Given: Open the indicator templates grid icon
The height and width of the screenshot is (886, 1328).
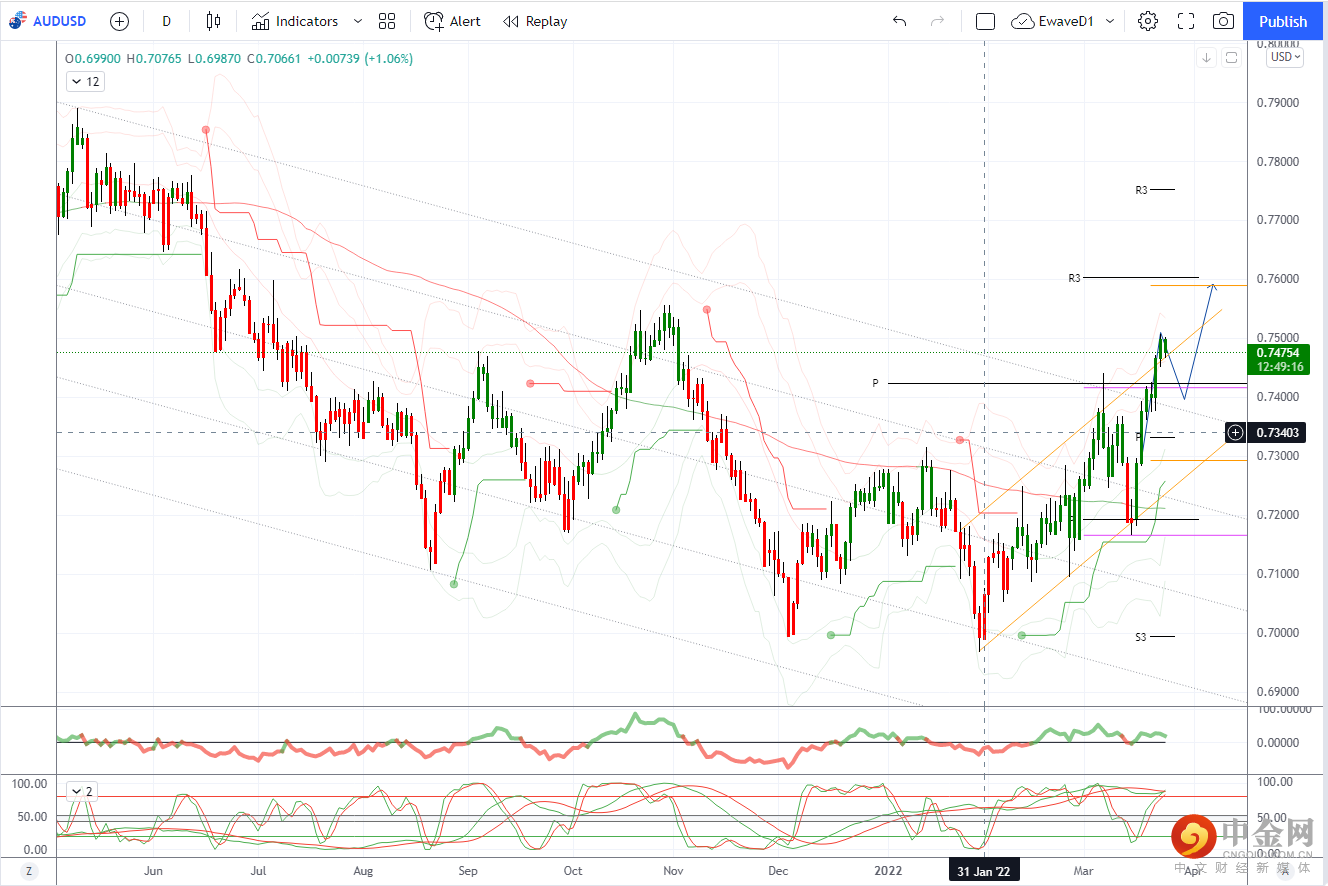Looking at the screenshot, I should [x=387, y=21].
